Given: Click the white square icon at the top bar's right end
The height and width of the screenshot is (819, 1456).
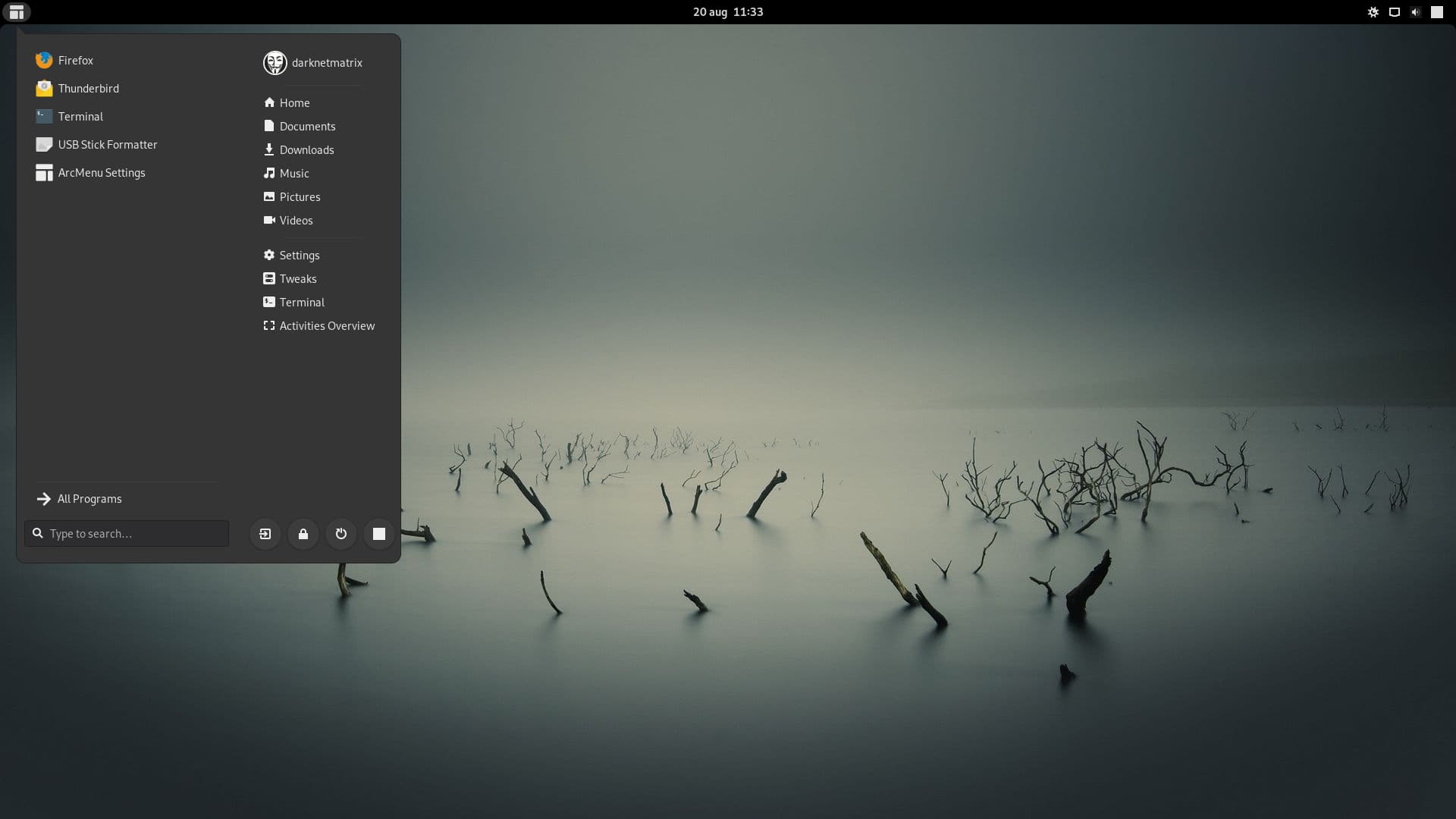Looking at the screenshot, I should [1437, 12].
